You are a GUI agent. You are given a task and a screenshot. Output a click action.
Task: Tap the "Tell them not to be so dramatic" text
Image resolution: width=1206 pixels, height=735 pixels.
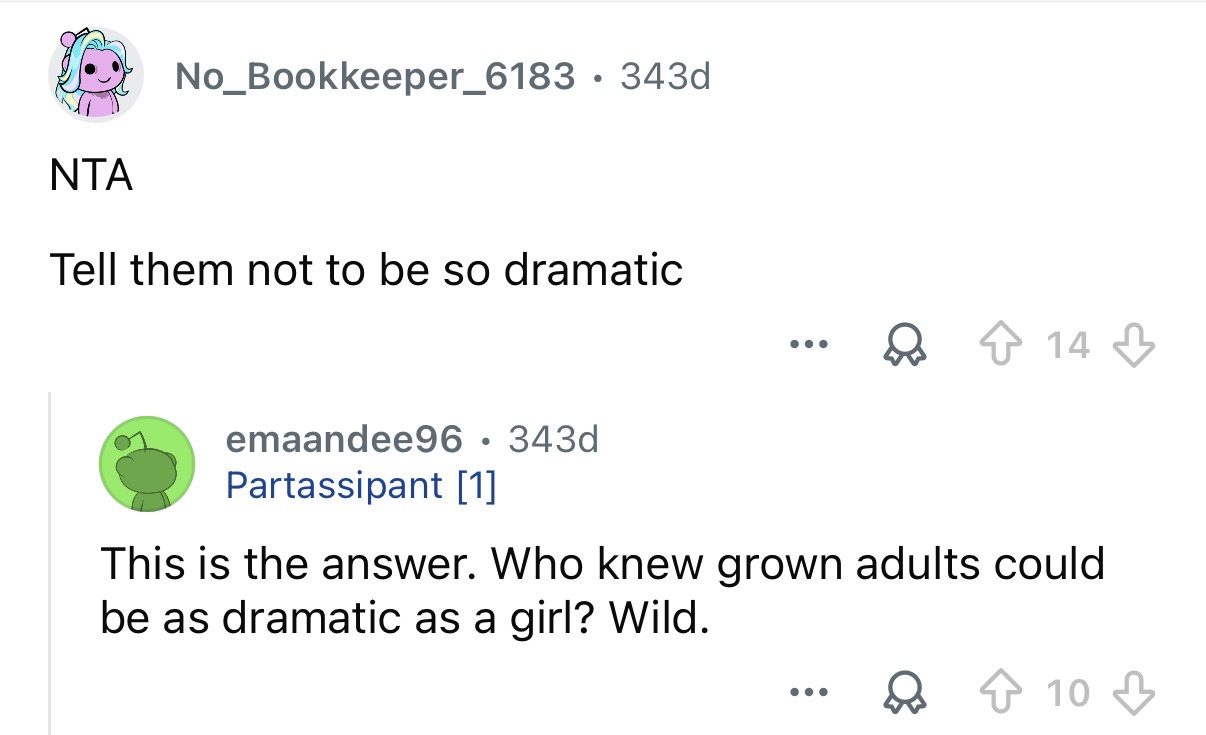[x=366, y=269]
